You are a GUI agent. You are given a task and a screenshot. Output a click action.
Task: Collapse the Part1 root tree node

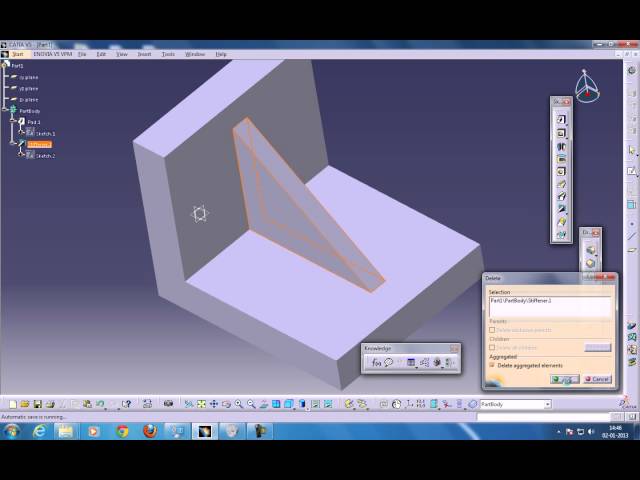click(4, 65)
